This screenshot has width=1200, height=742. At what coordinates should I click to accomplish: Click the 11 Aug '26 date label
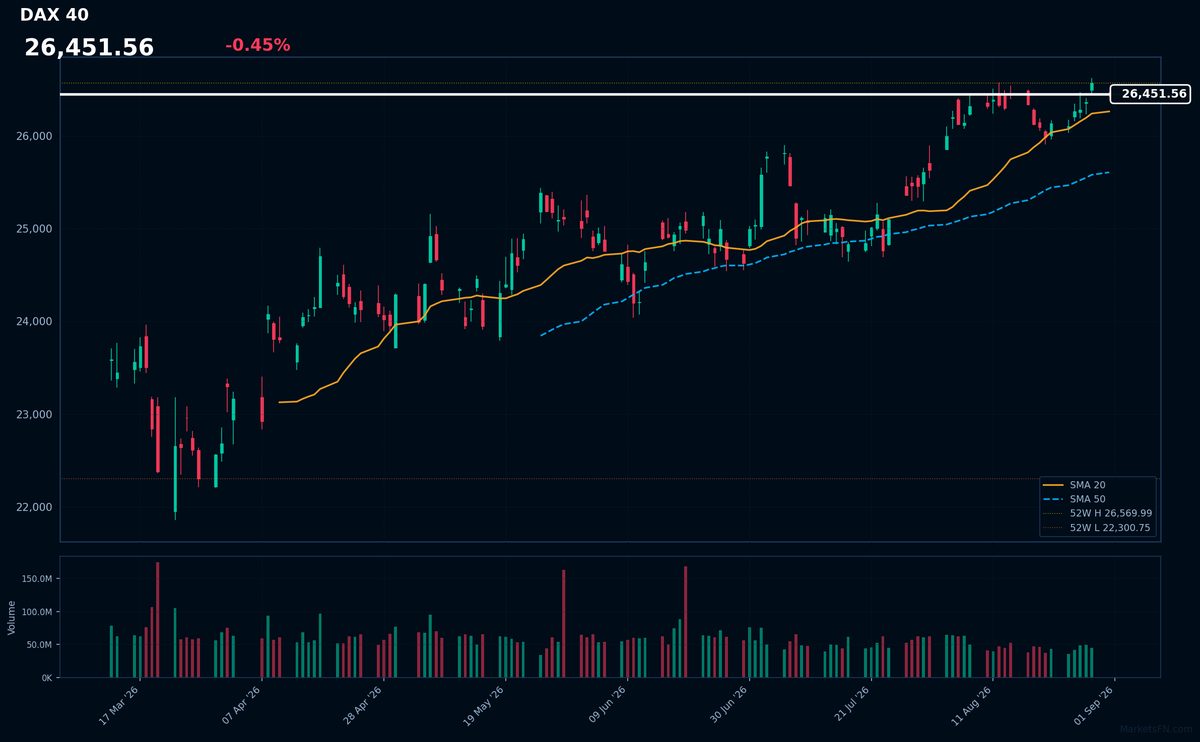pos(970,705)
